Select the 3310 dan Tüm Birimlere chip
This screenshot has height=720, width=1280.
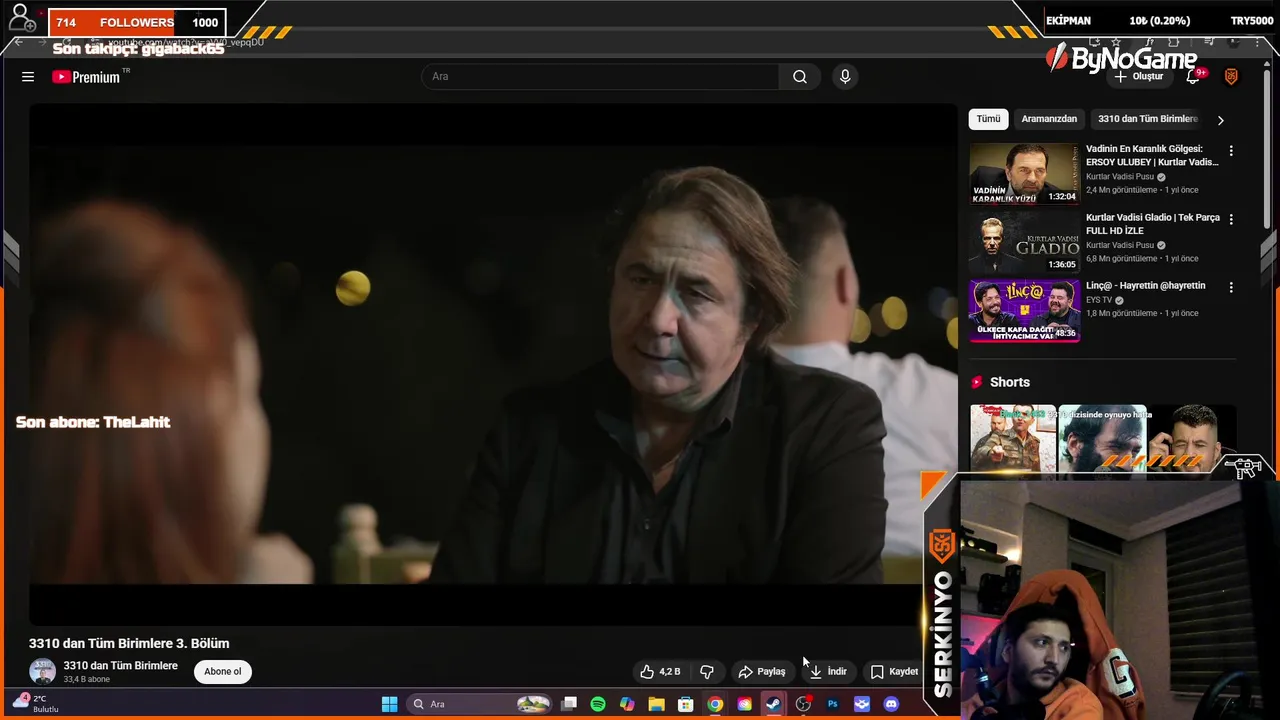[1147, 119]
